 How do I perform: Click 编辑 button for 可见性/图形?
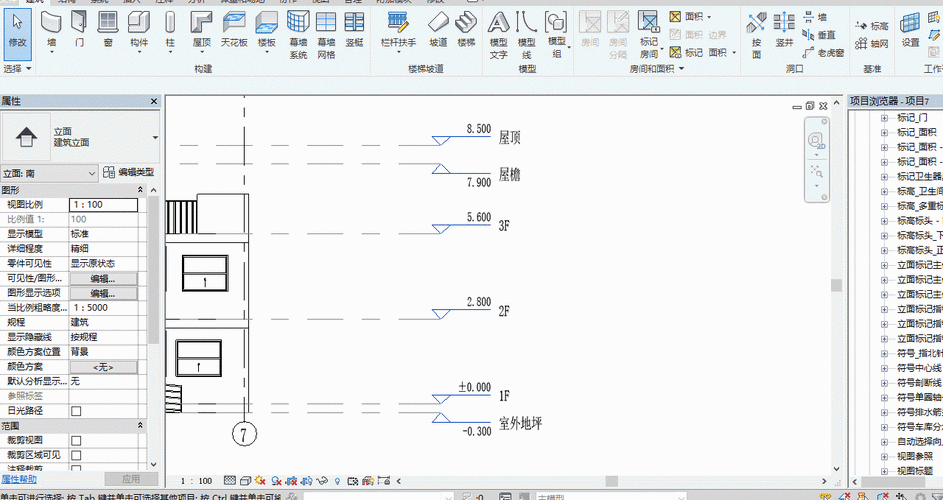[103, 279]
